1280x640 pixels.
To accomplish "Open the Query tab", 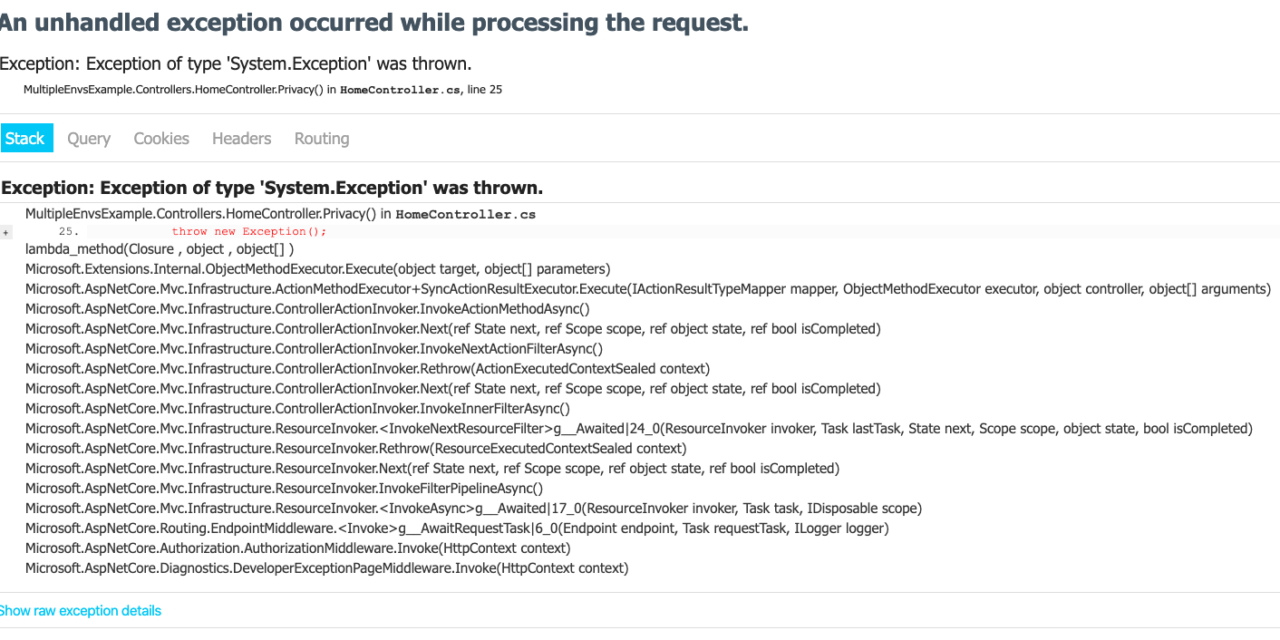I will (89, 139).
